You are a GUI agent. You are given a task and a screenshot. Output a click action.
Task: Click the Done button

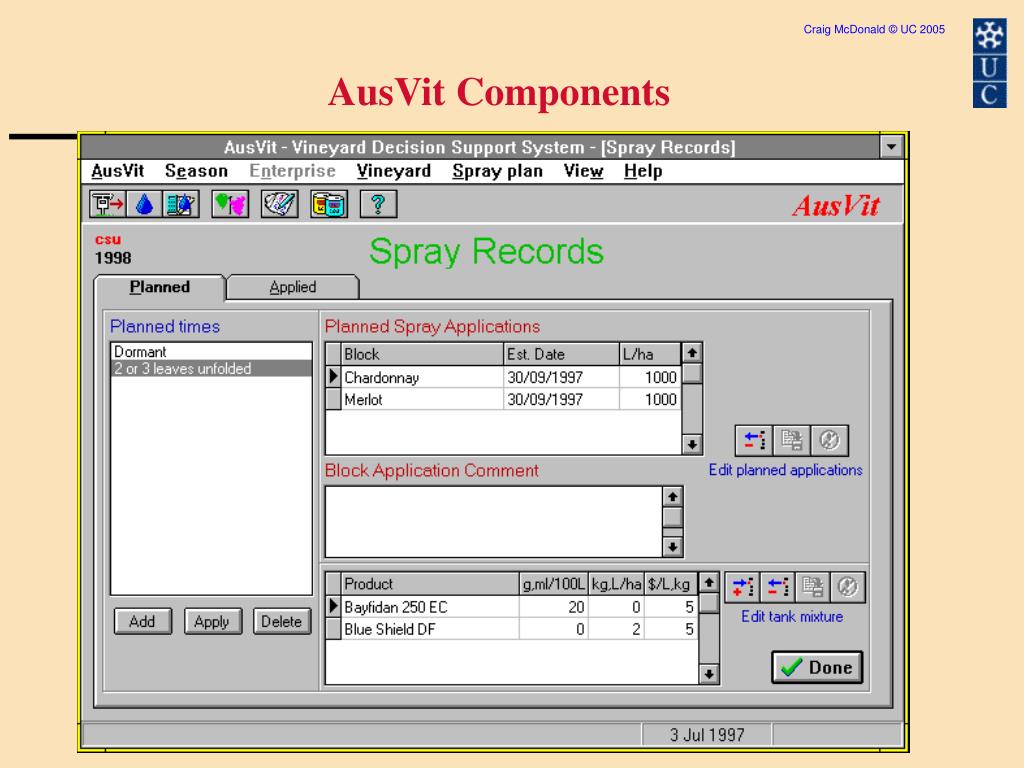tap(817, 667)
